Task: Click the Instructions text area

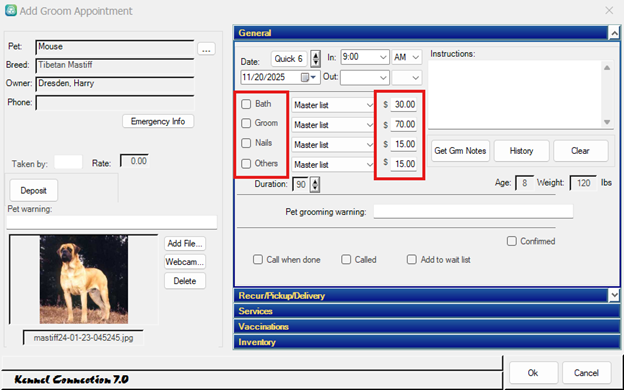Action: [x=515, y=94]
